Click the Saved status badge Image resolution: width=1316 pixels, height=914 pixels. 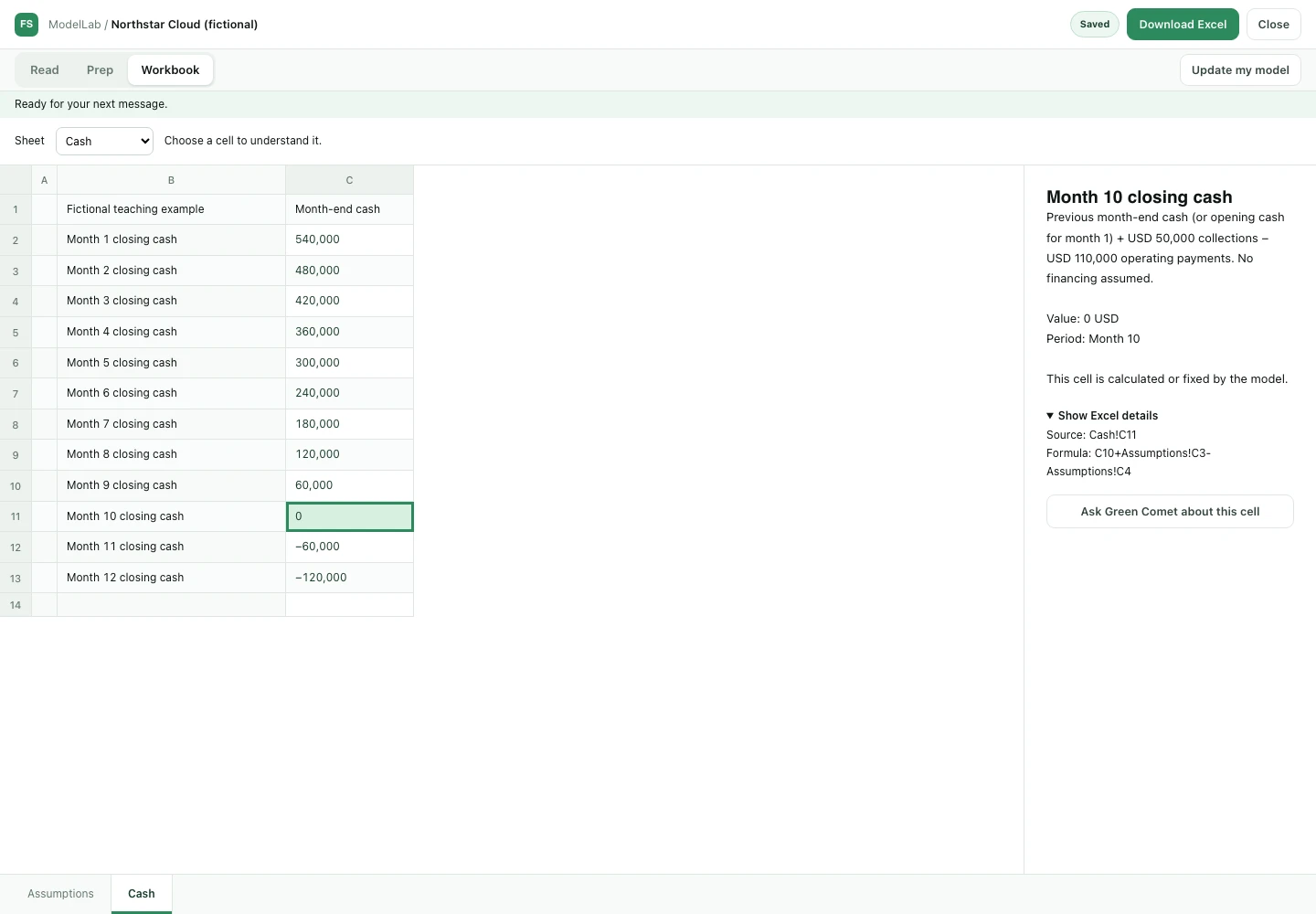tap(1095, 25)
